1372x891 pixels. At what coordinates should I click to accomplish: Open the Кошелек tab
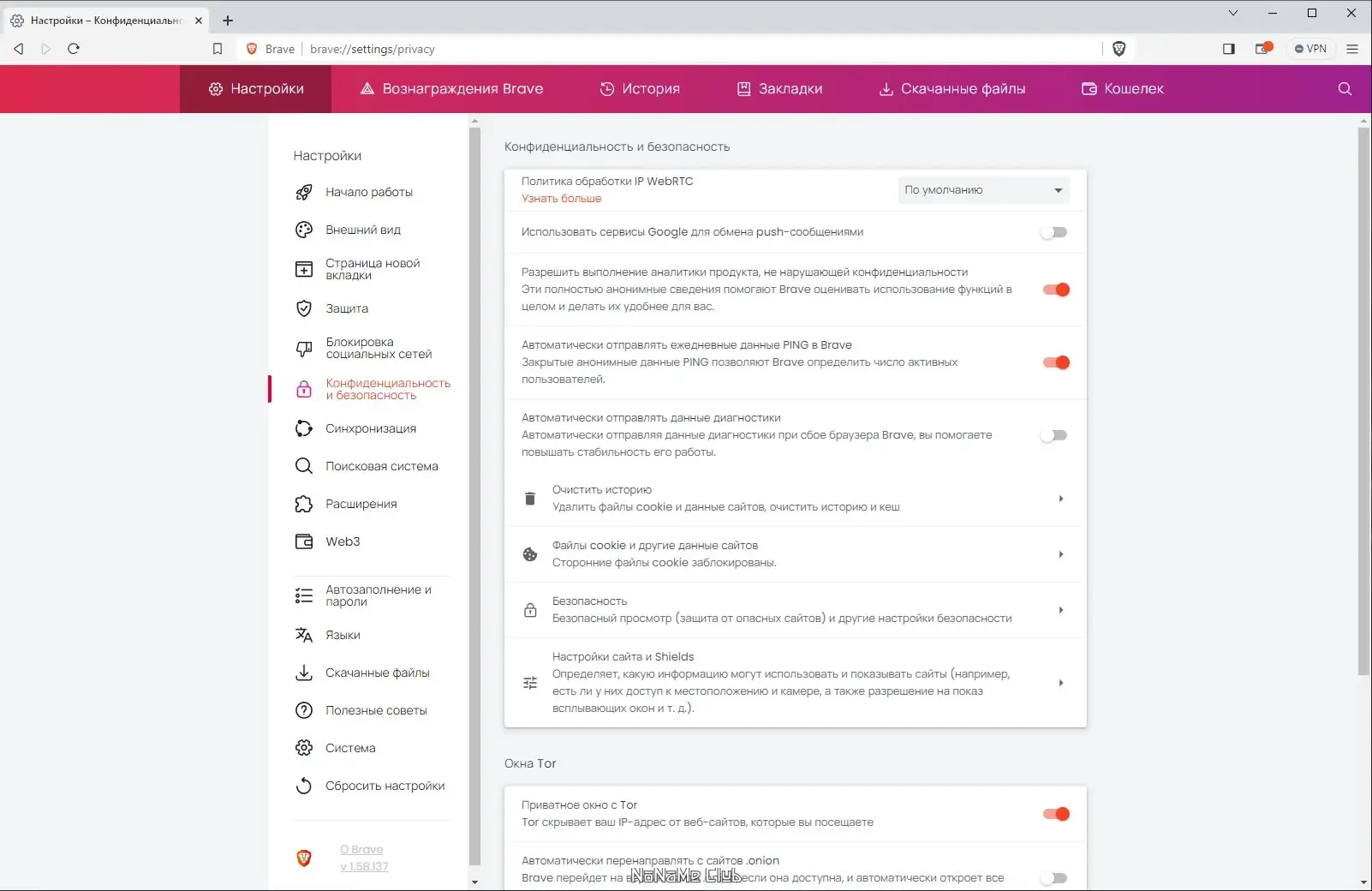1123,88
